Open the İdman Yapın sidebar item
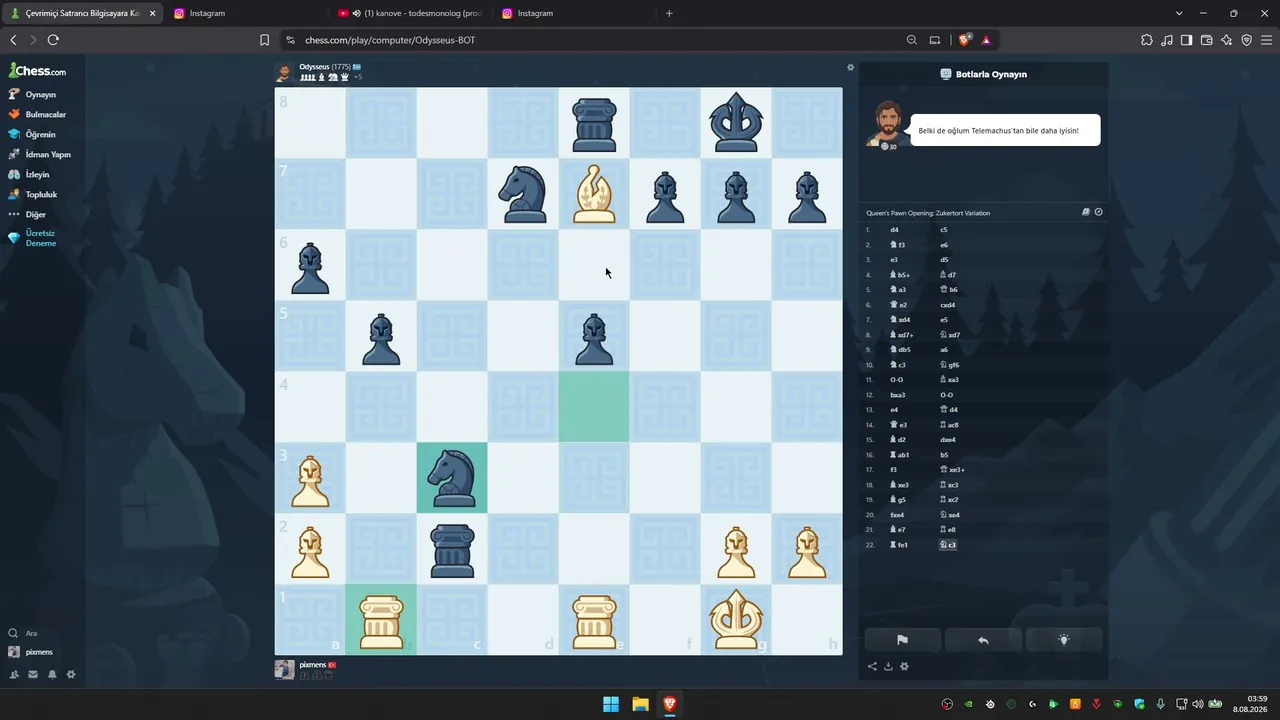The width and height of the screenshot is (1280, 720). (39, 154)
